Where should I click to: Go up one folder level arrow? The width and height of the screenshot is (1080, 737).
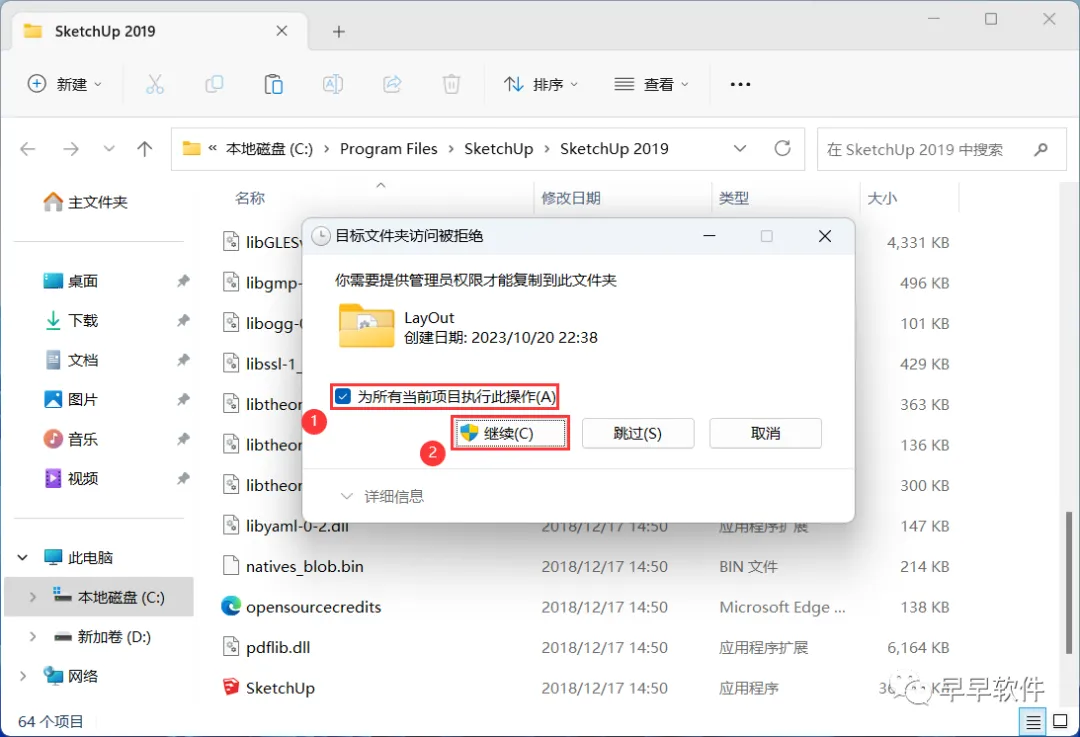[x=144, y=149]
